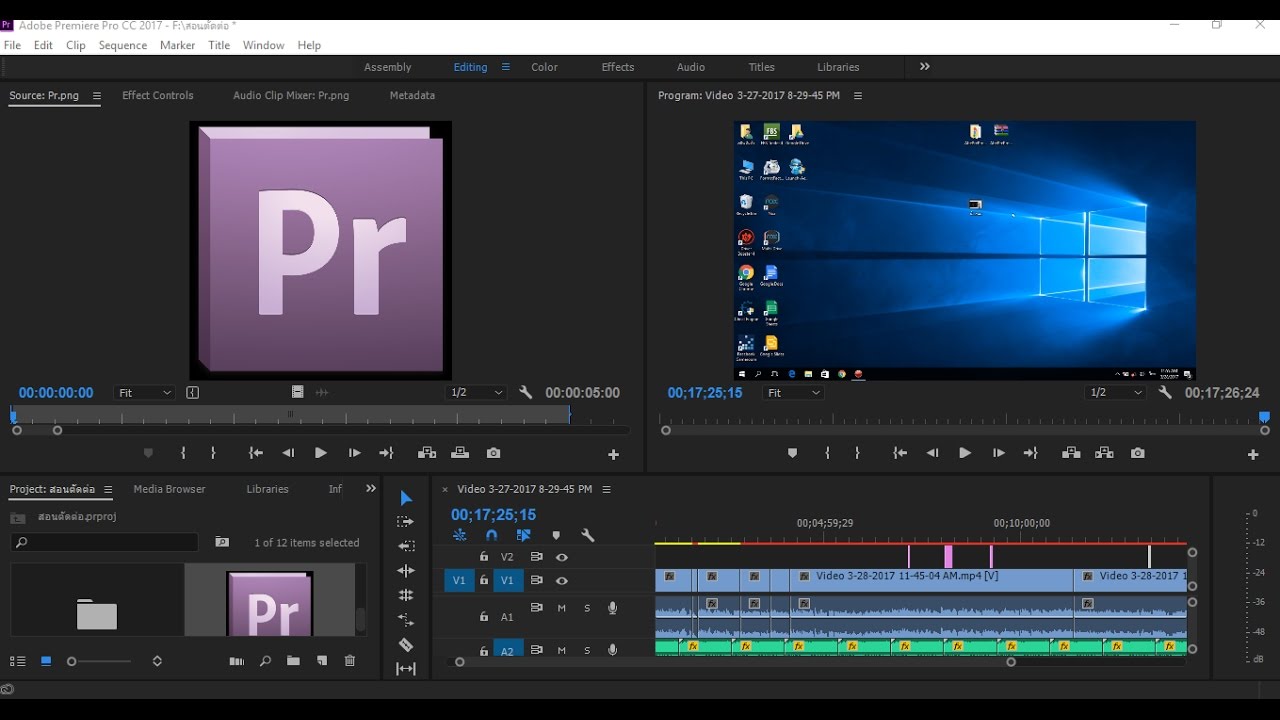
Task: Toggle Linked Selection in timeline
Action: click(524, 536)
